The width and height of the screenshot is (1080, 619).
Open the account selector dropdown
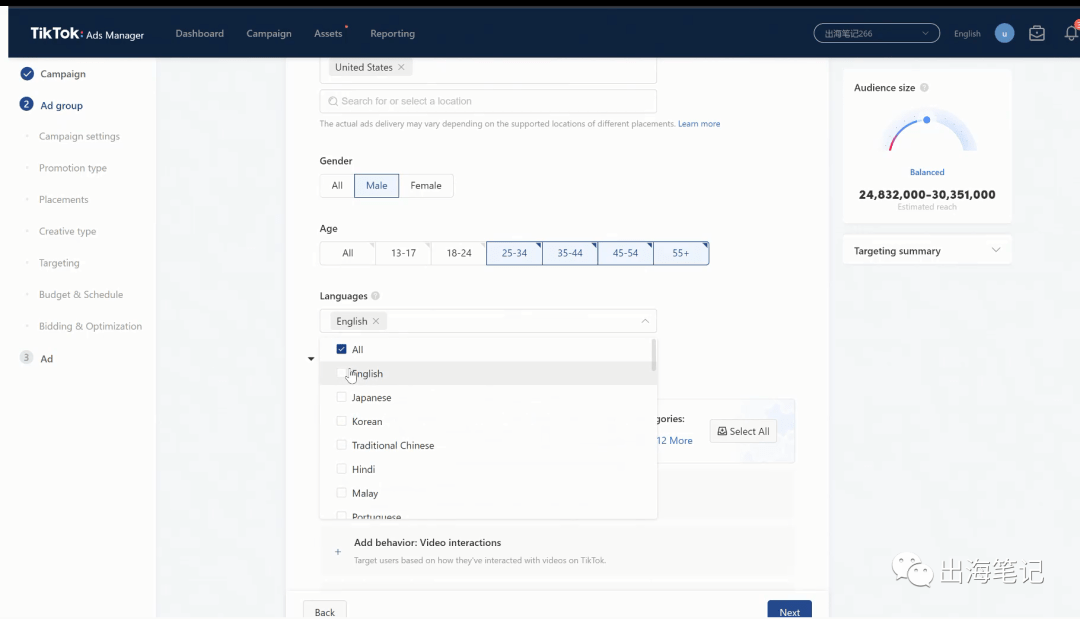(876, 33)
